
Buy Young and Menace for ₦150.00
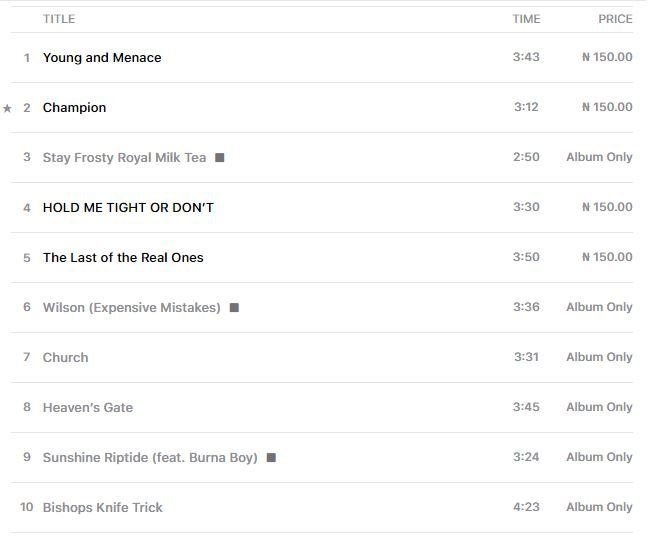607,57
